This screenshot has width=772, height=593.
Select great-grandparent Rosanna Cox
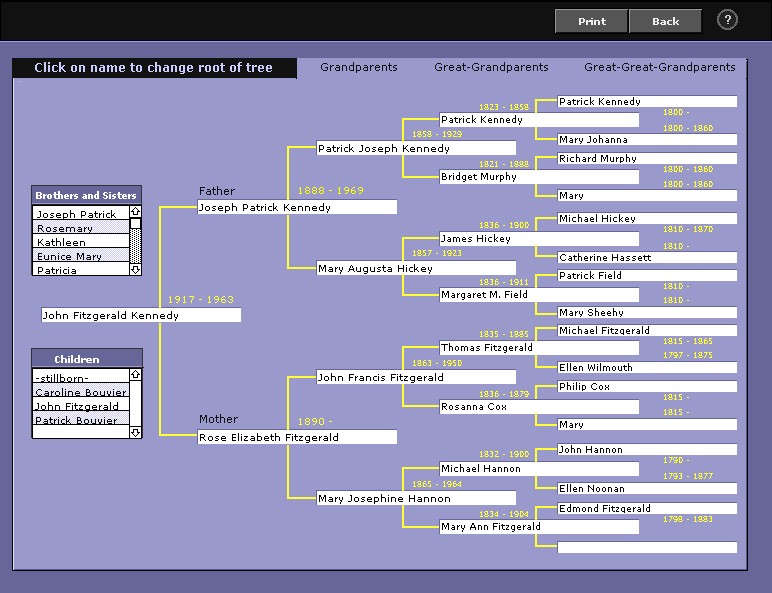point(539,407)
